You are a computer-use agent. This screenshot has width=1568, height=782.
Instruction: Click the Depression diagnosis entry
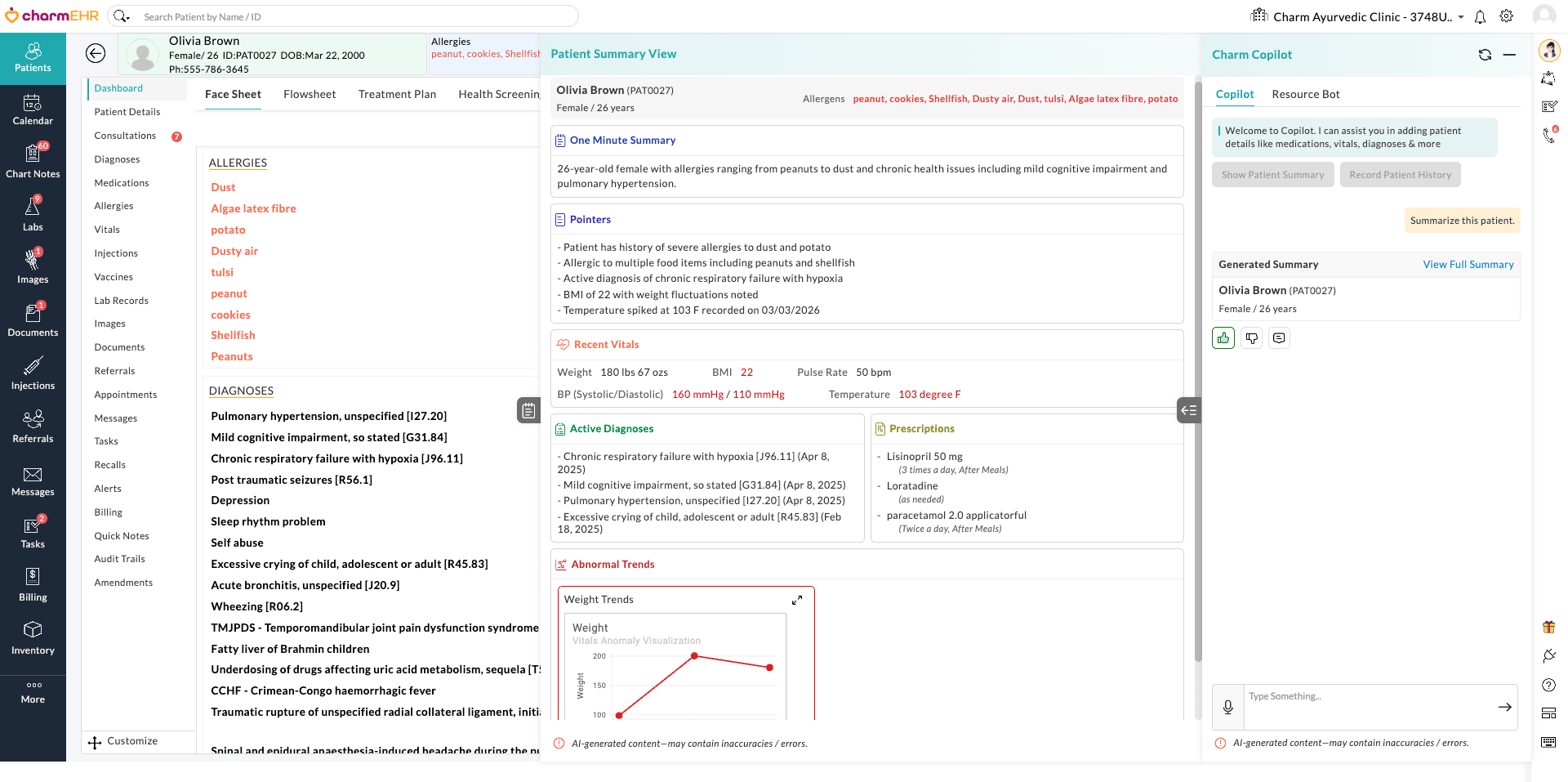pos(240,501)
